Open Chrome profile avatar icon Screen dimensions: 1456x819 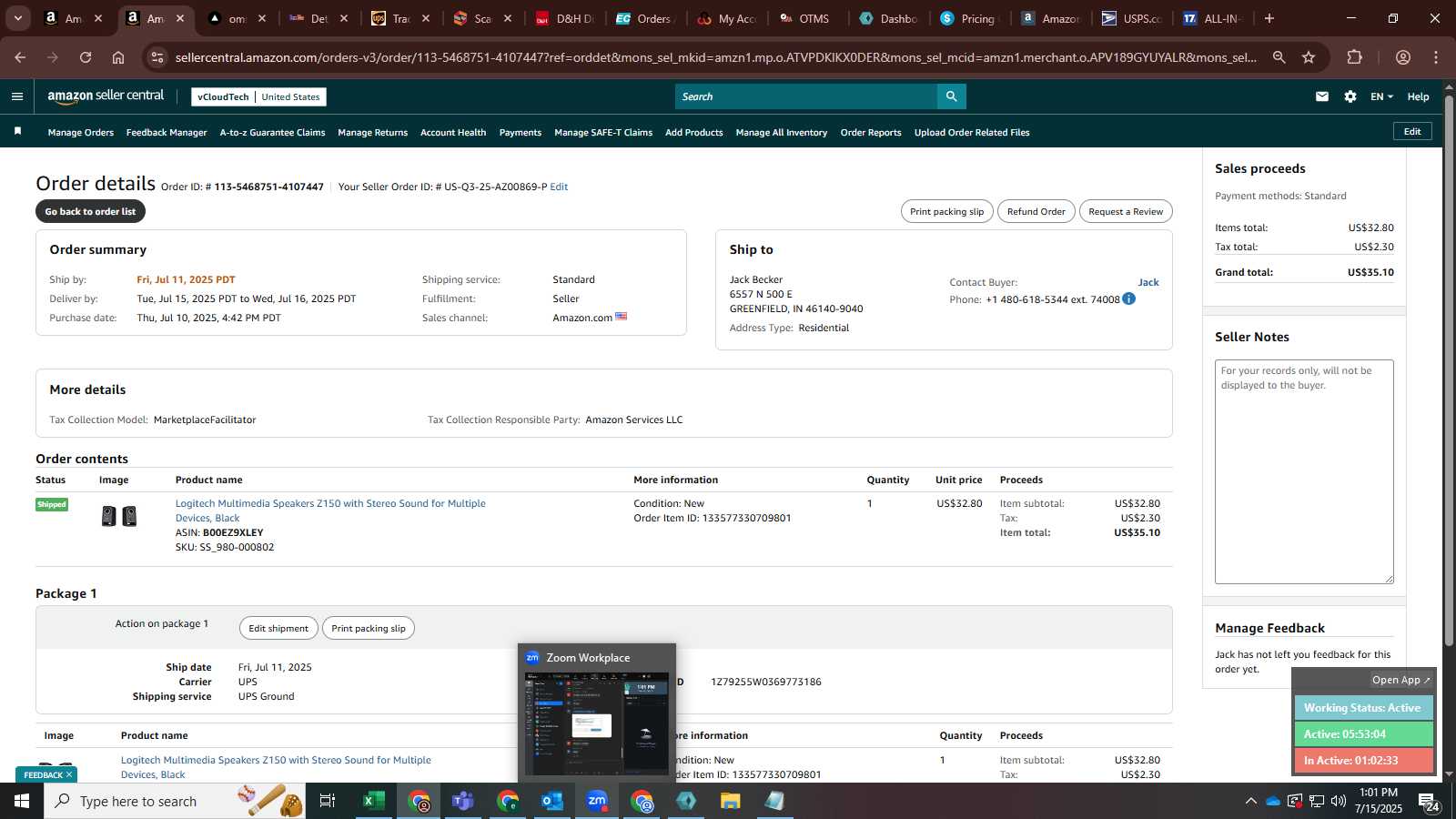(1403, 57)
